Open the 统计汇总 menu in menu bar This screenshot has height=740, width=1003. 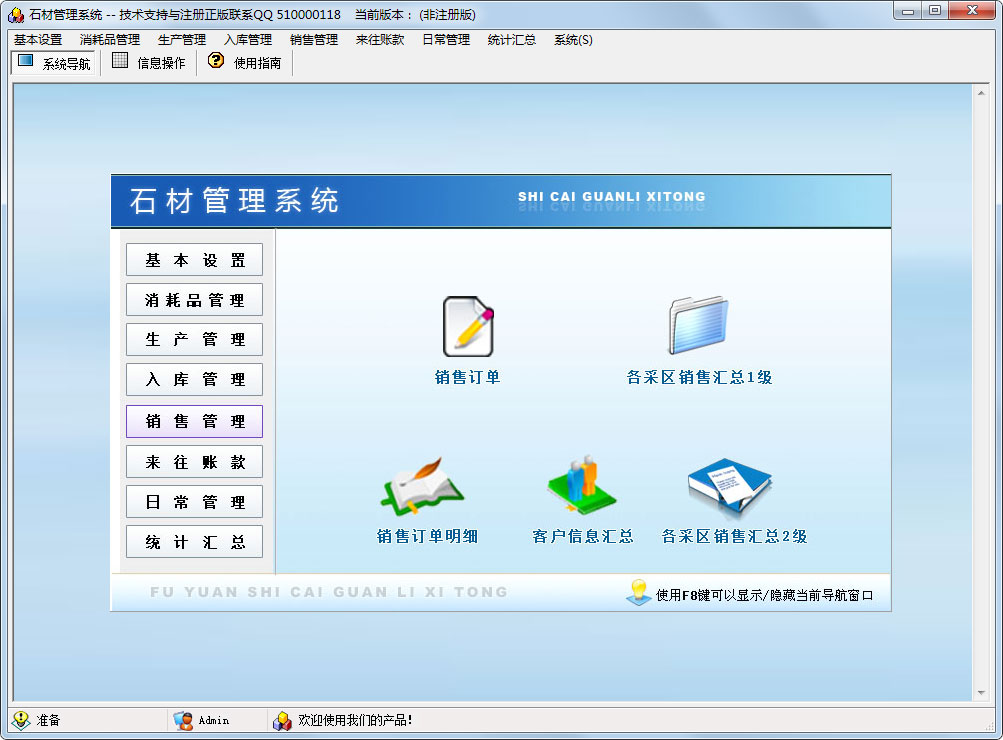tap(511, 40)
